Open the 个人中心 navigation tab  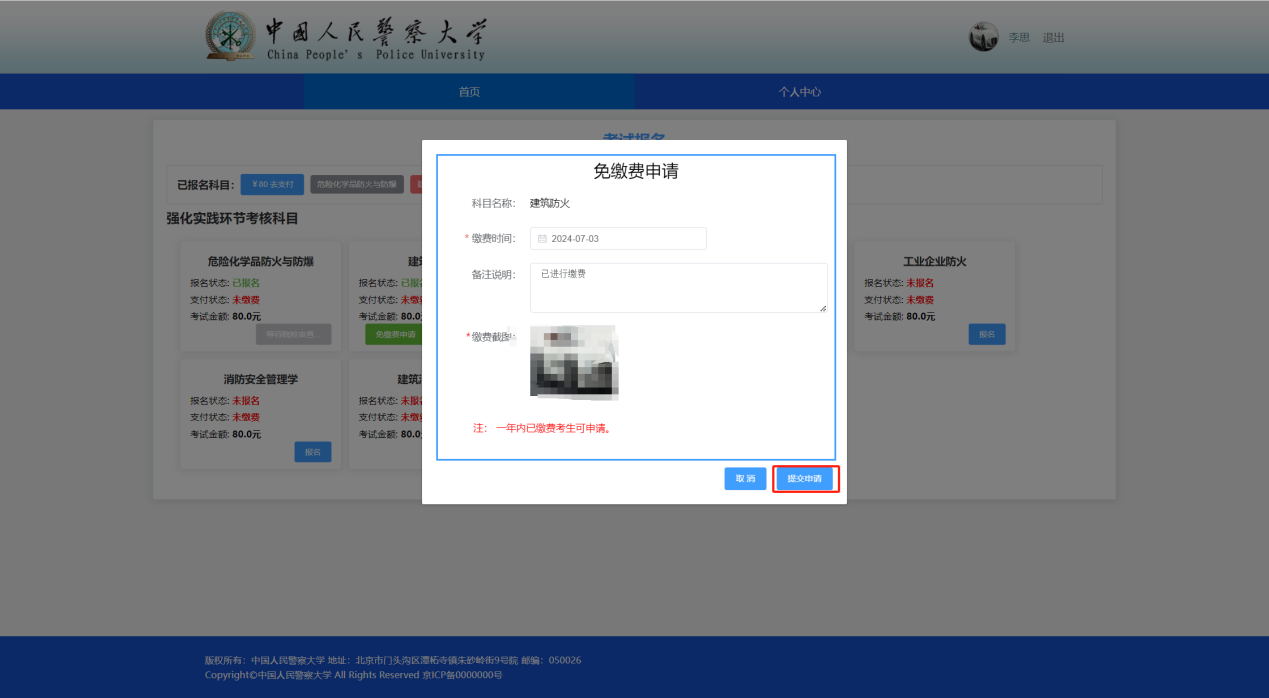[800, 92]
